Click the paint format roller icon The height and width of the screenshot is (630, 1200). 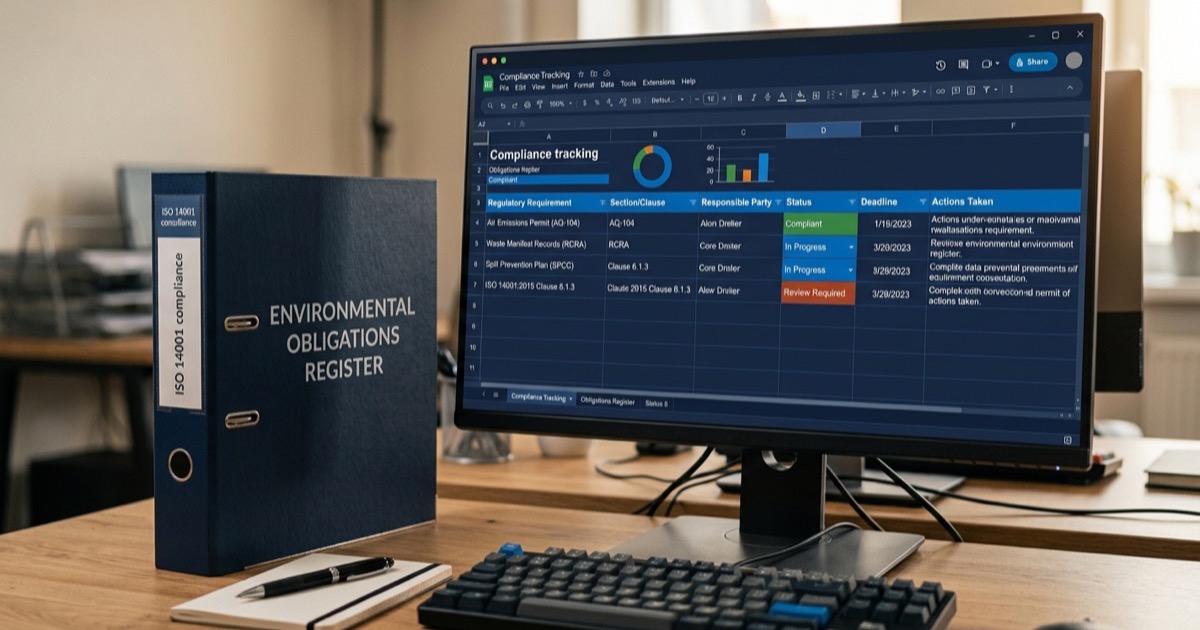click(539, 103)
